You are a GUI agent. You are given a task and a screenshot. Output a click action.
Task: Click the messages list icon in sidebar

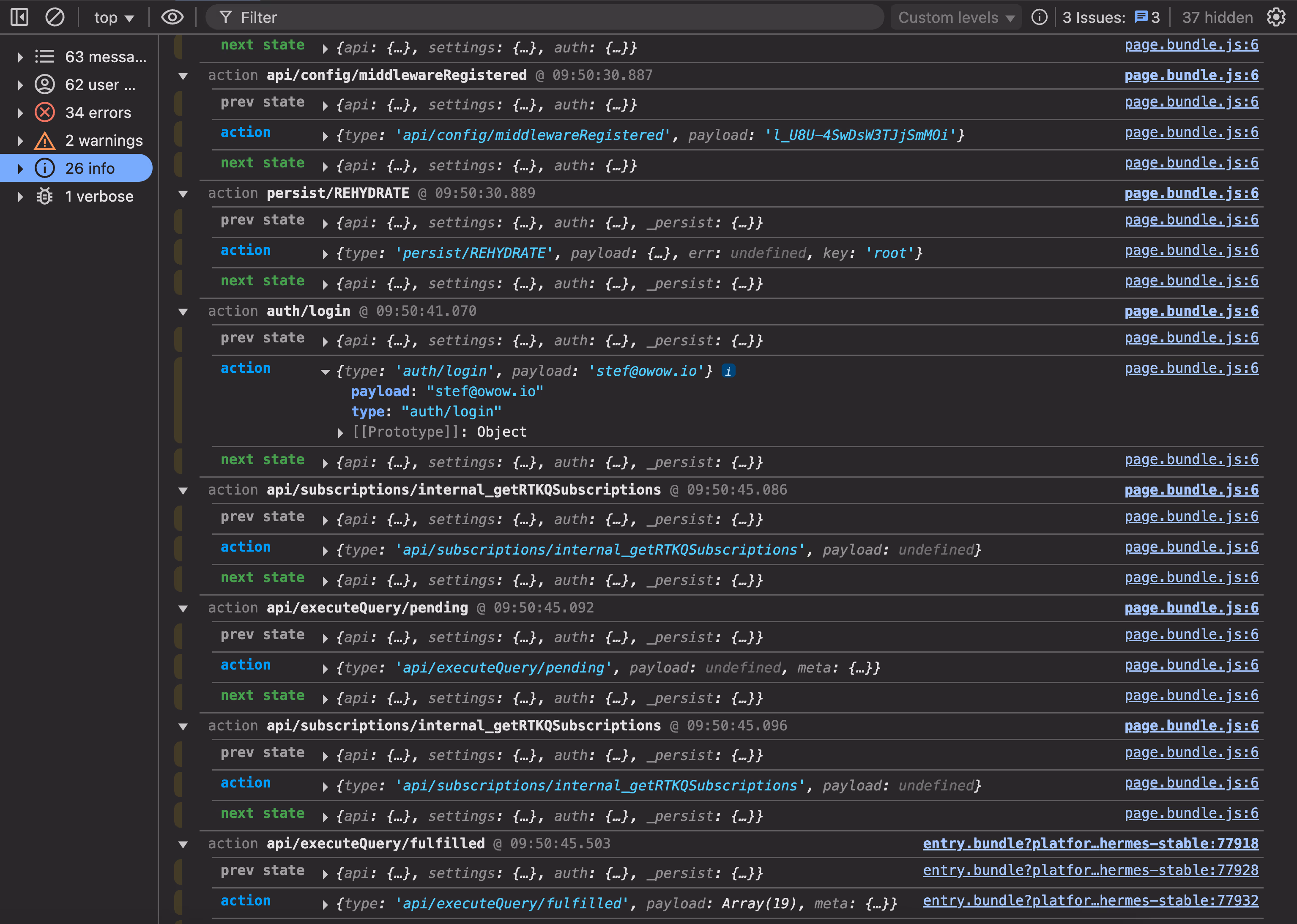(x=44, y=56)
